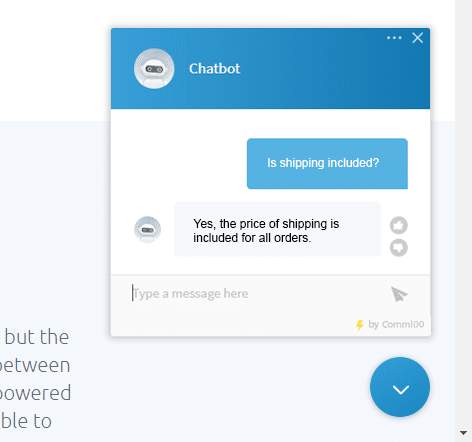Give thumbs up to shipping answer
The image size is (472, 442).
[x=399, y=225]
